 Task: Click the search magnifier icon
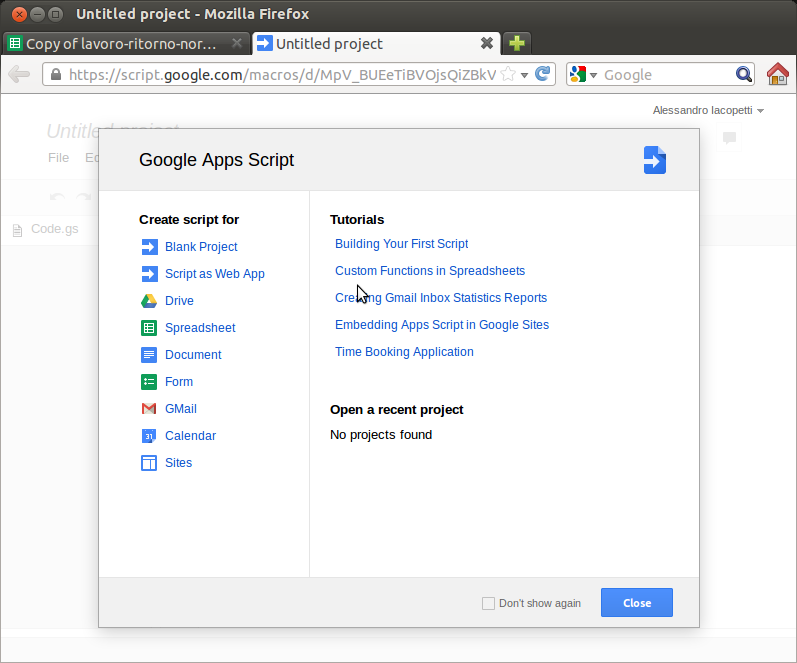click(x=744, y=74)
